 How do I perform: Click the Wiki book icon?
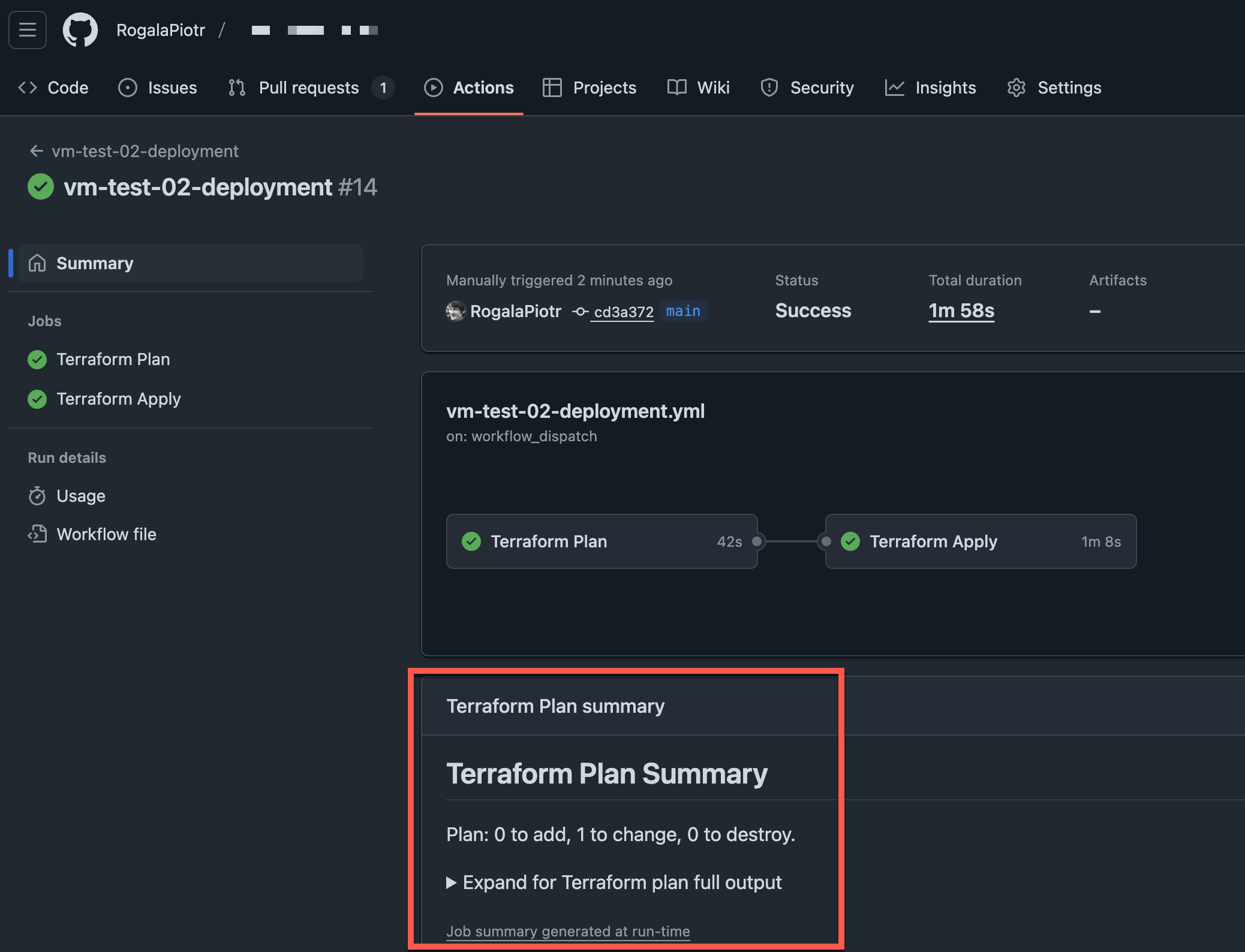pos(677,88)
